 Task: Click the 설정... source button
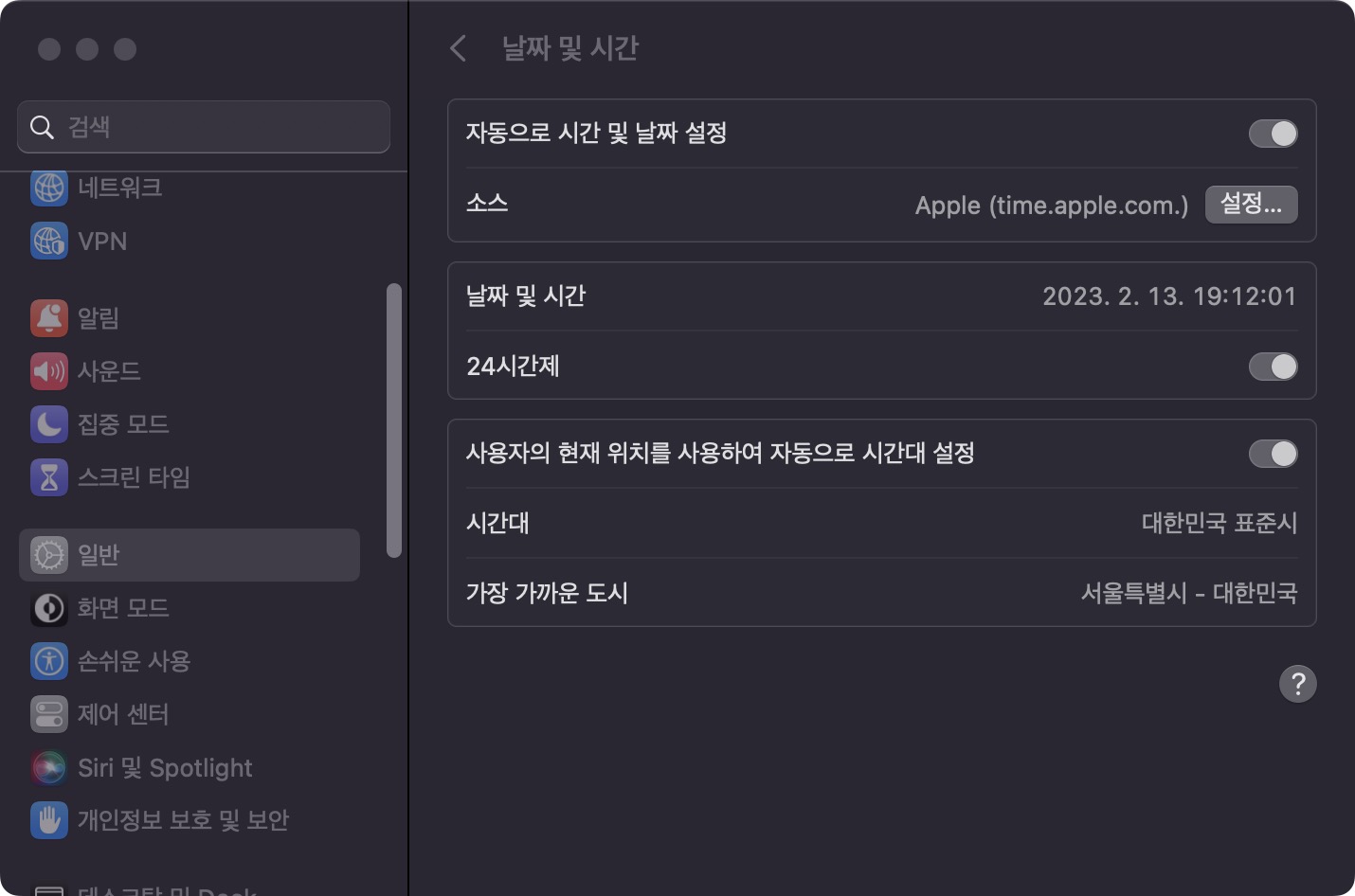[1251, 205]
